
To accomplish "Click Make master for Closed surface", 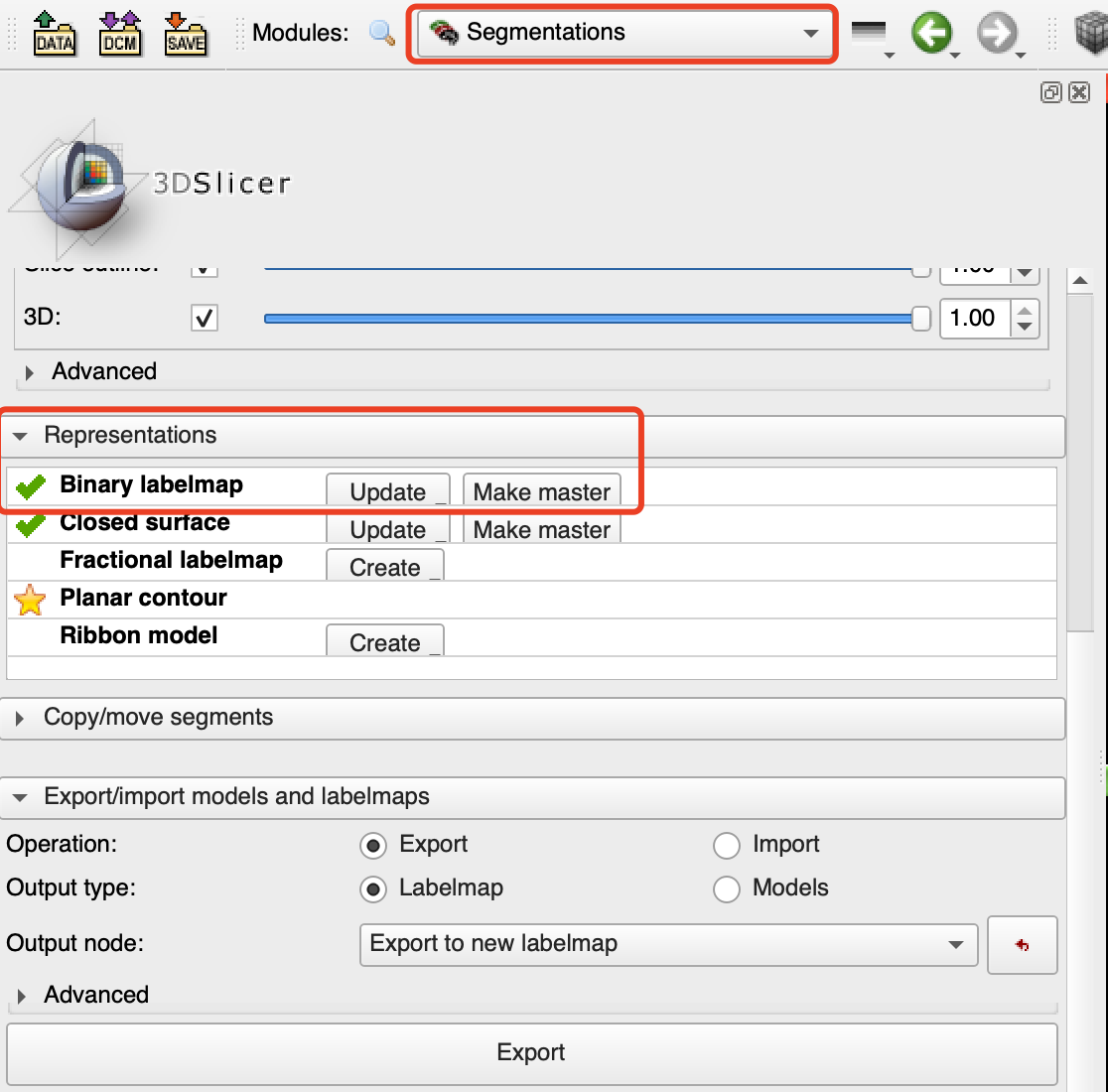I will click(541, 529).
